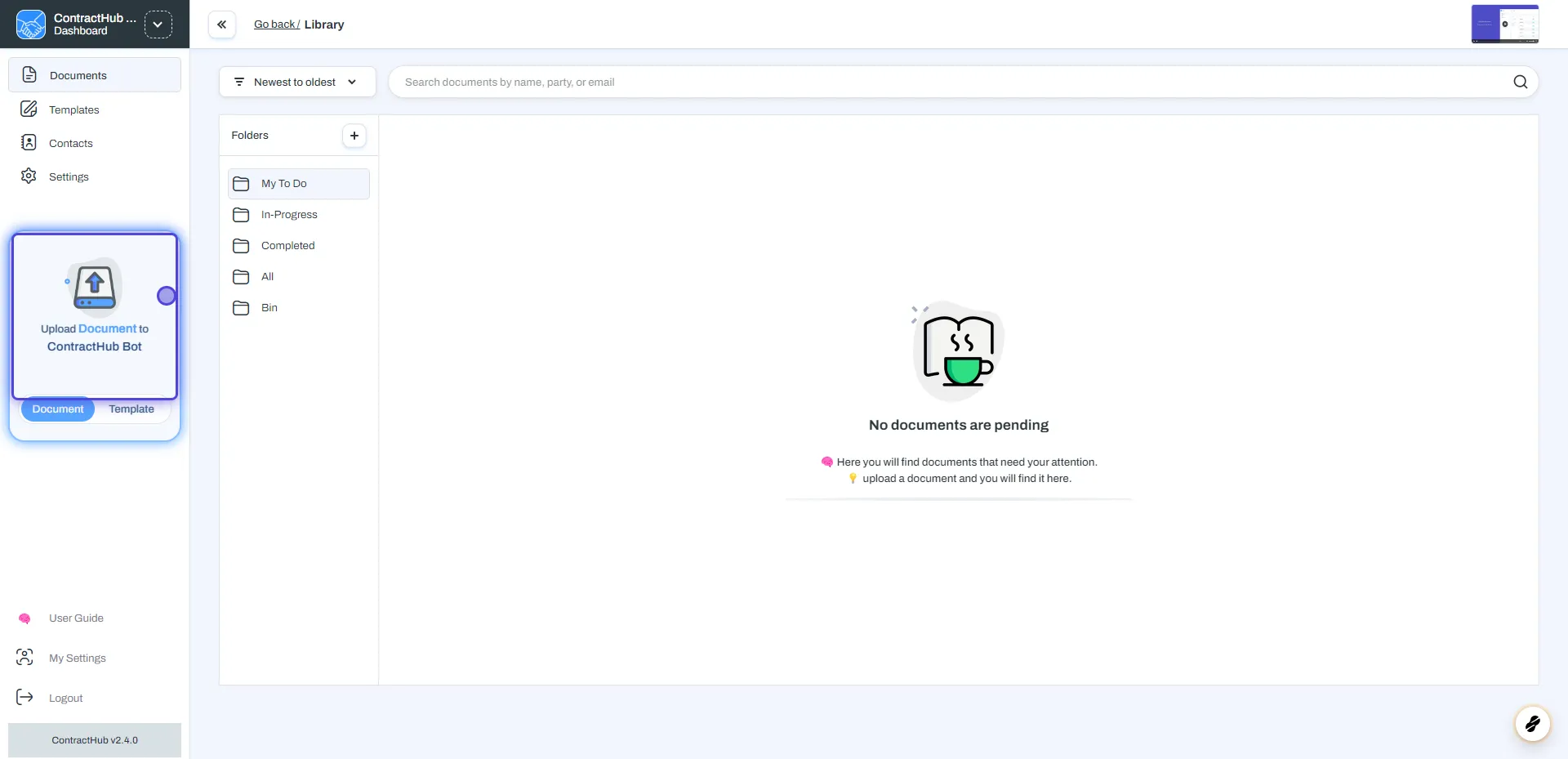Click the ContractHub v2.4.0 version label
This screenshot has height=759, width=1568.
pyautogui.click(x=95, y=740)
